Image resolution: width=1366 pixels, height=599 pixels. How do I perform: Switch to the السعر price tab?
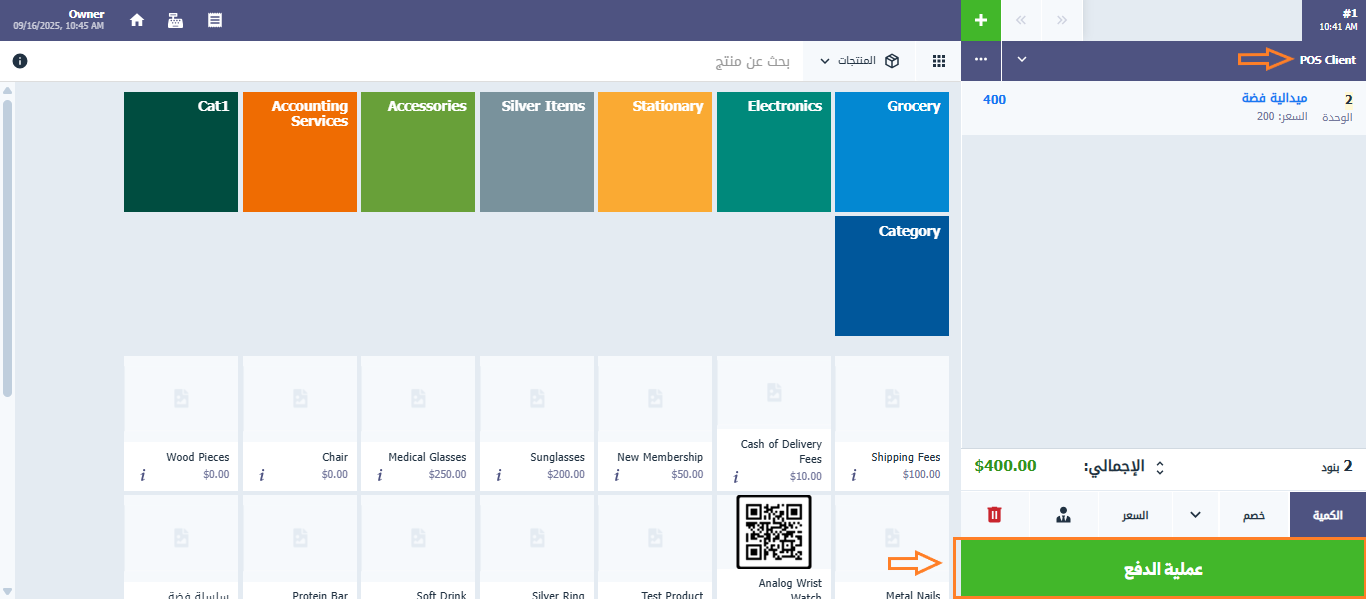pyautogui.click(x=1134, y=515)
